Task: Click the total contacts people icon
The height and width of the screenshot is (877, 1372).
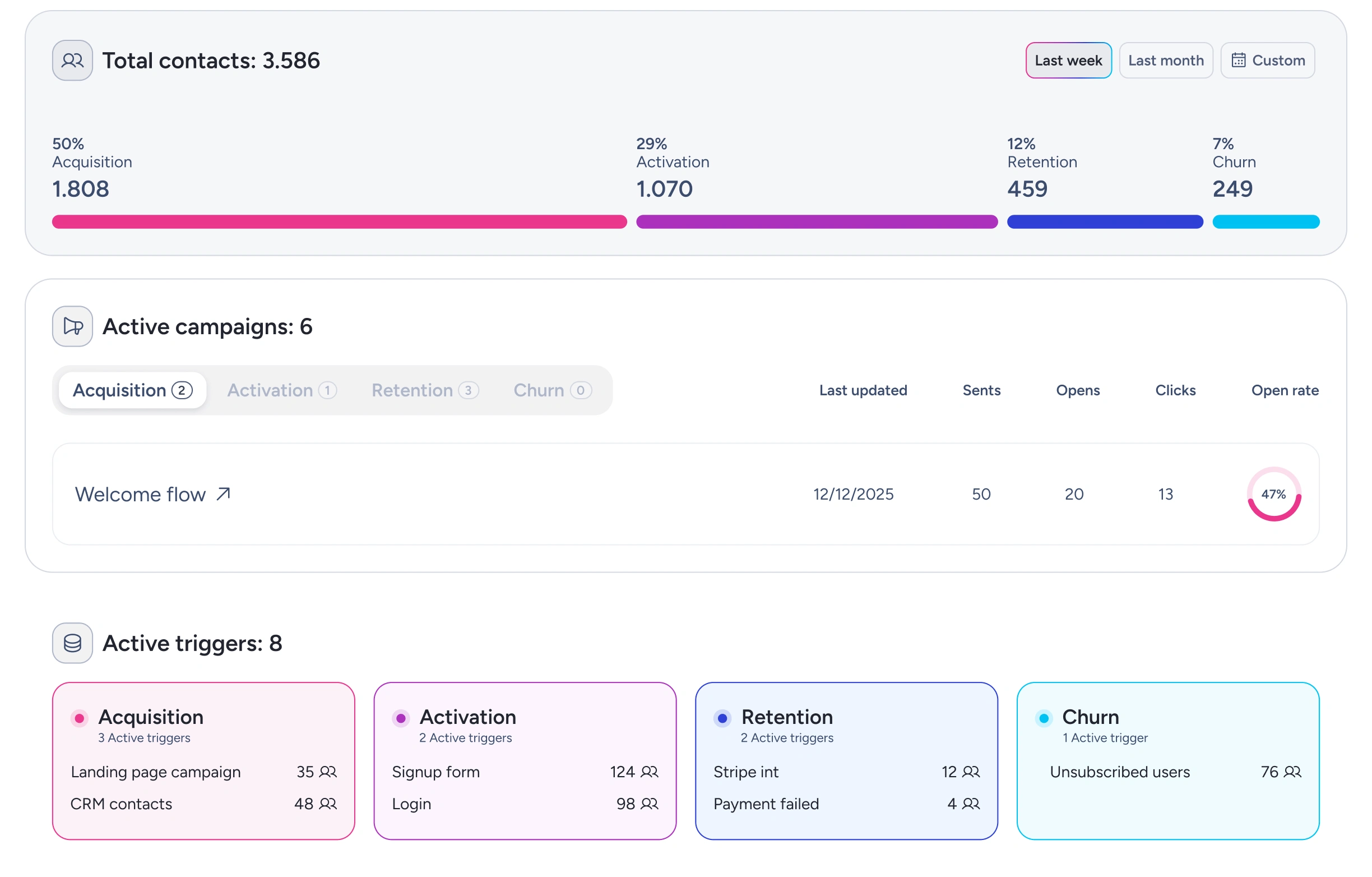Action: tap(72, 61)
